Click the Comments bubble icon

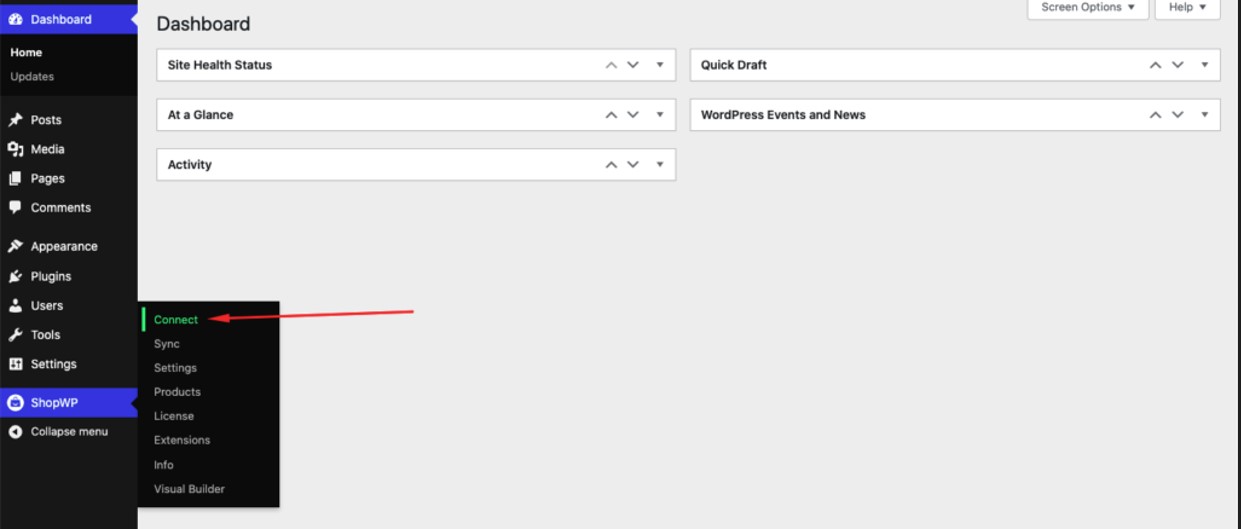[x=15, y=208]
